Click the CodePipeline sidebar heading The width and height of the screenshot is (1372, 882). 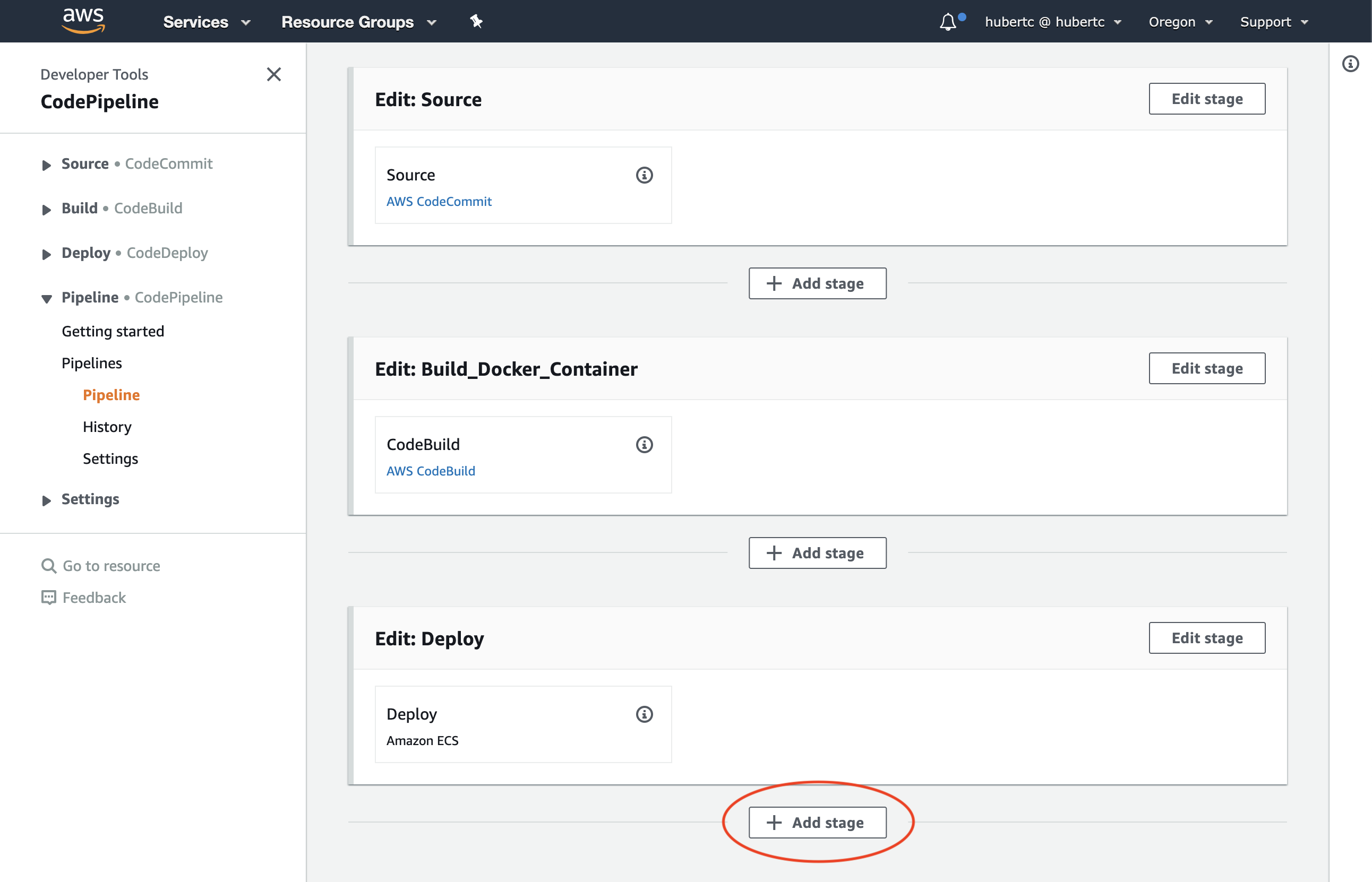(100, 102)
